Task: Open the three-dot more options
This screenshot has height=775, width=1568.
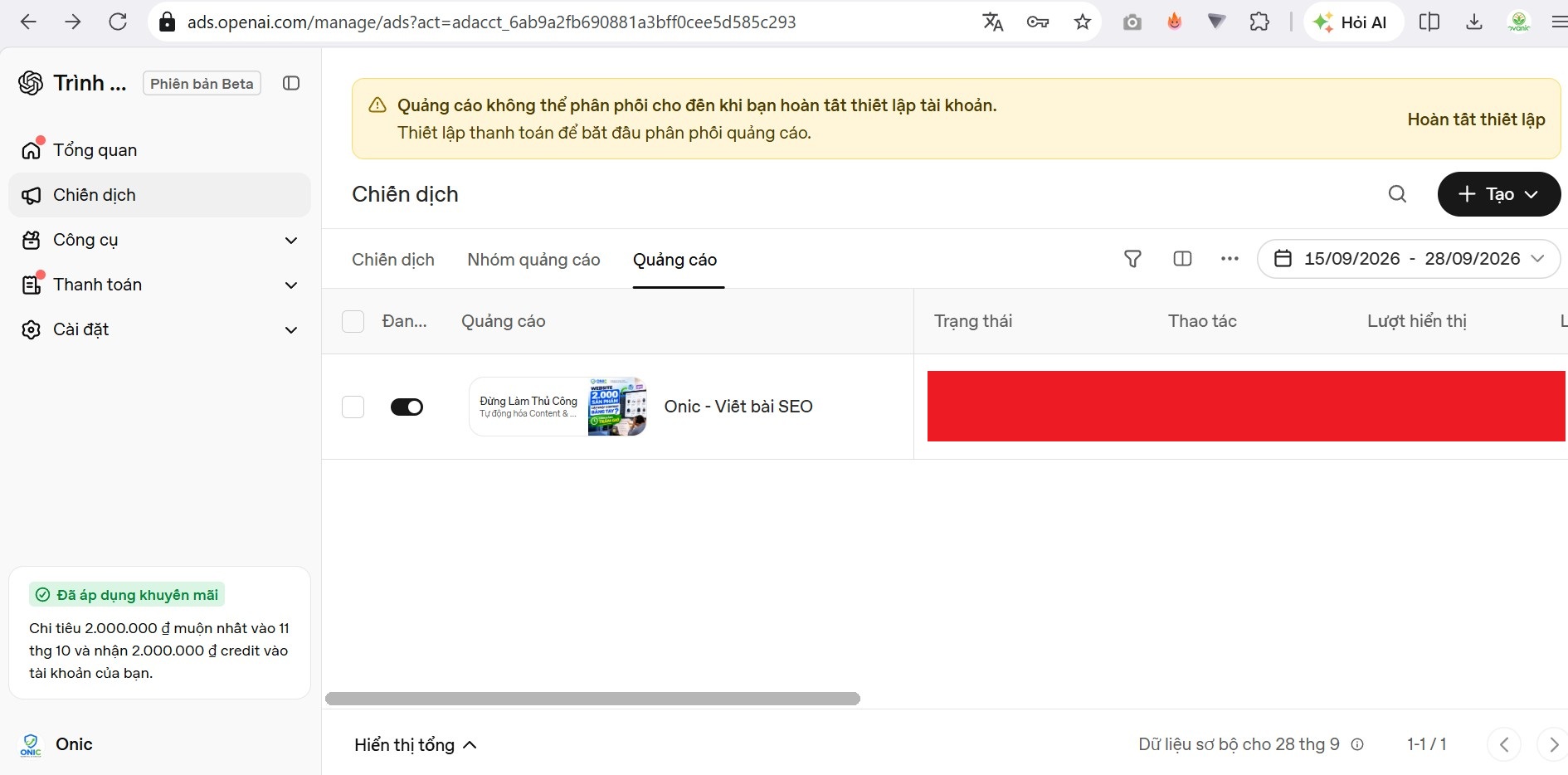Action: (1230, 259)
